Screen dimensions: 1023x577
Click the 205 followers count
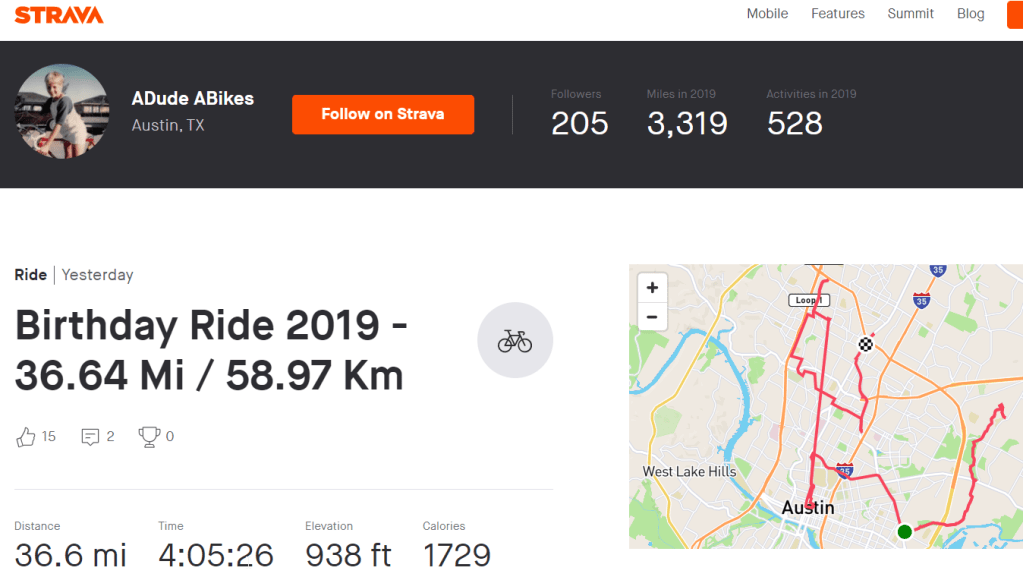[579, 123]
